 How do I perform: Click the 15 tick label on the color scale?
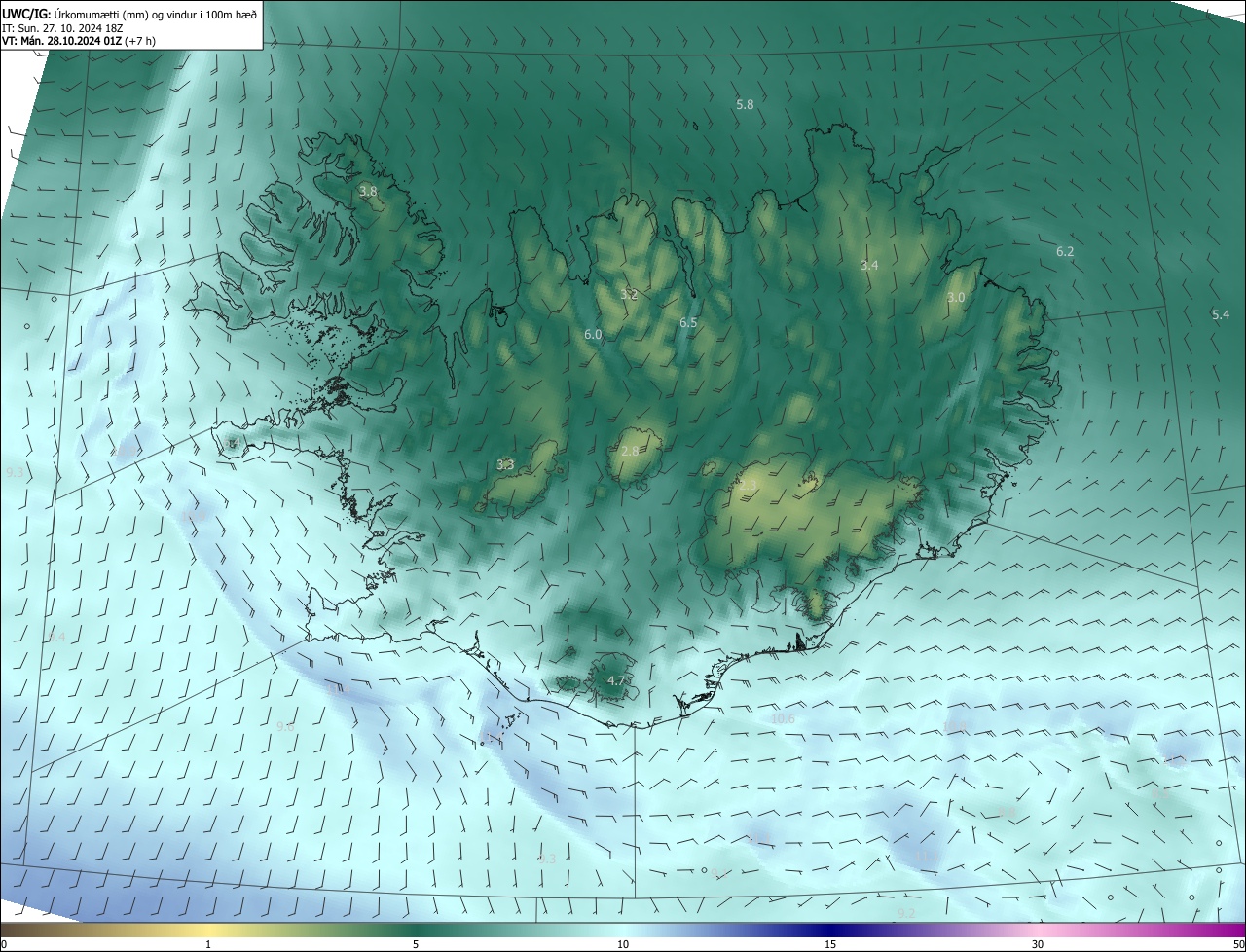(x=830, y=945)
